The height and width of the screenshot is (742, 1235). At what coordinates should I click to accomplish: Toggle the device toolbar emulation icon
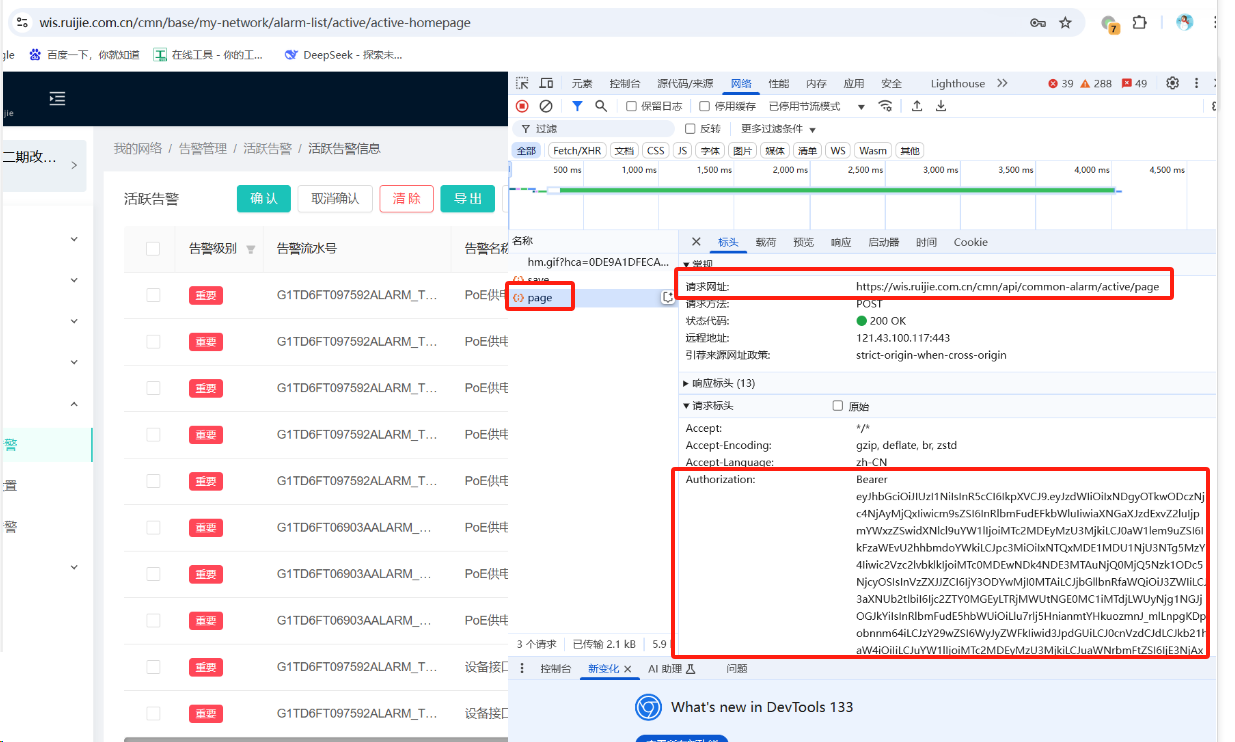(546, 83)
